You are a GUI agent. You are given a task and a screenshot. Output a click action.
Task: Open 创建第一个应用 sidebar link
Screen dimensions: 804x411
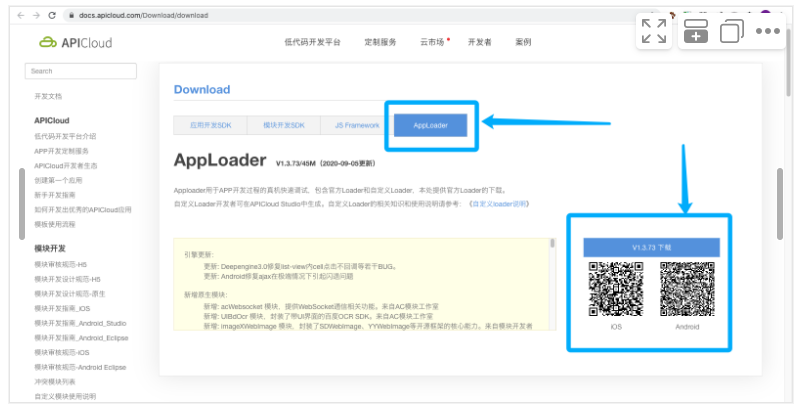coord(58,180)
